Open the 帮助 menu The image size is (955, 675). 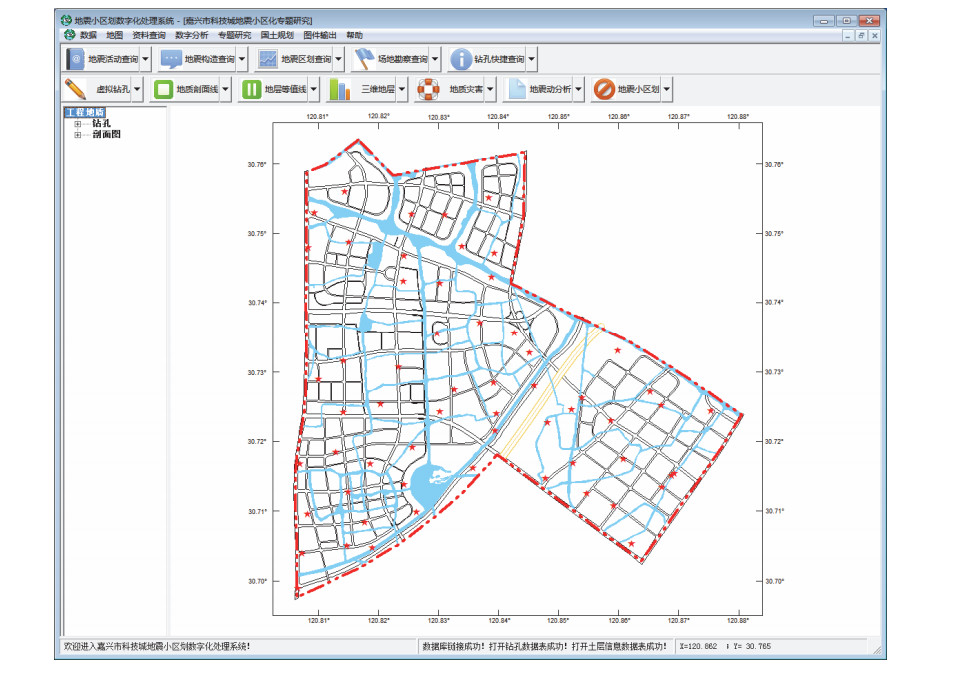(354, 35)
